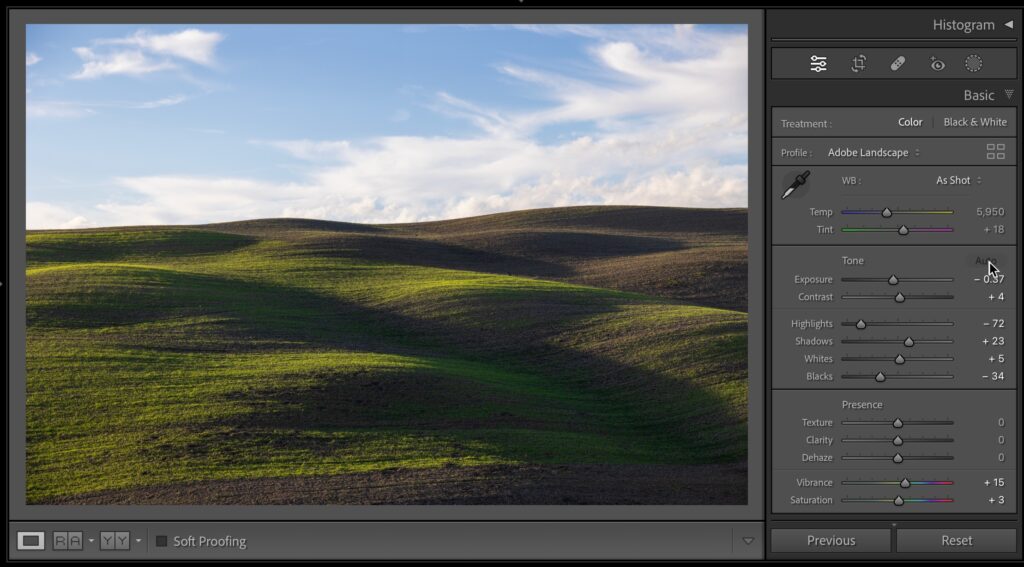Open the Crop Overlay tool
The image size is (1024, 567).
pos(858,64)
